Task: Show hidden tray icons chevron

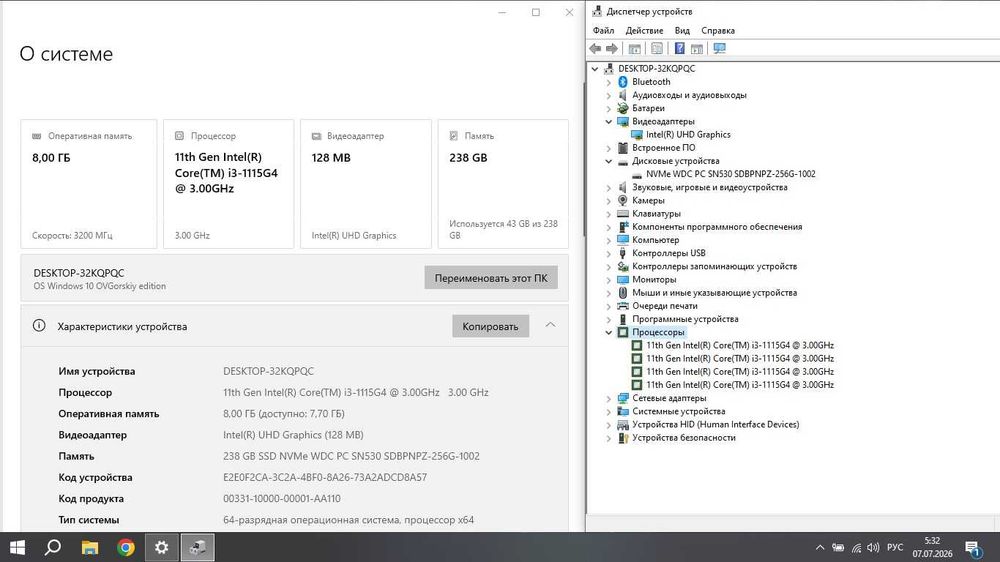Action: pyautogui.click(x=820, y=548)
